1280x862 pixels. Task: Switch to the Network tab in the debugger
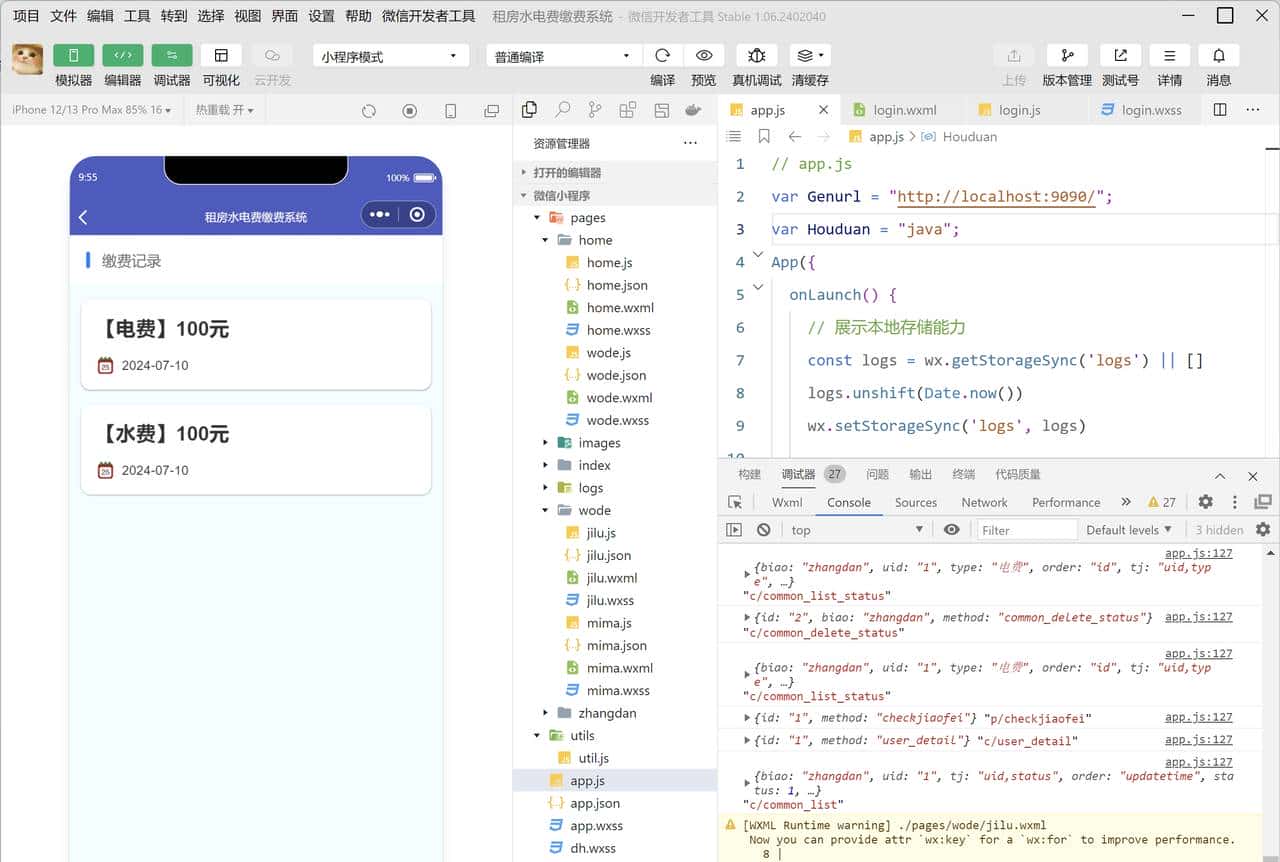click(984, 502)
